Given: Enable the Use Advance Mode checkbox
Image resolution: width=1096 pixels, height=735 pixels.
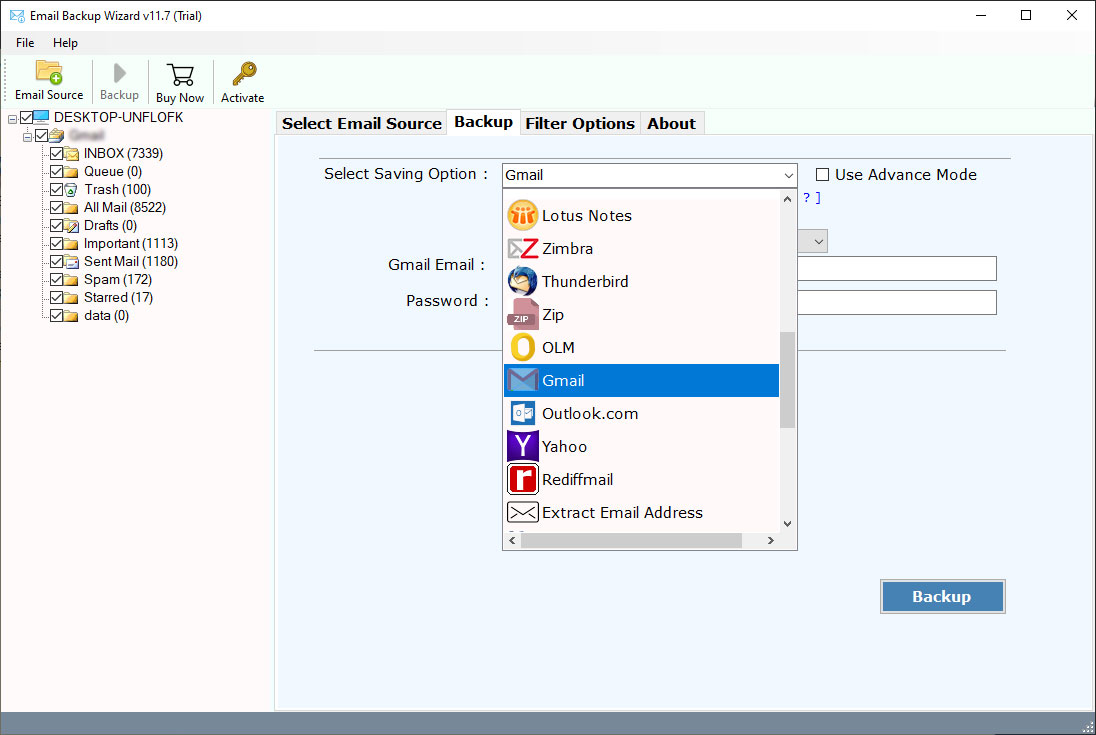Looking at the screenshot, I should [823, 175].
